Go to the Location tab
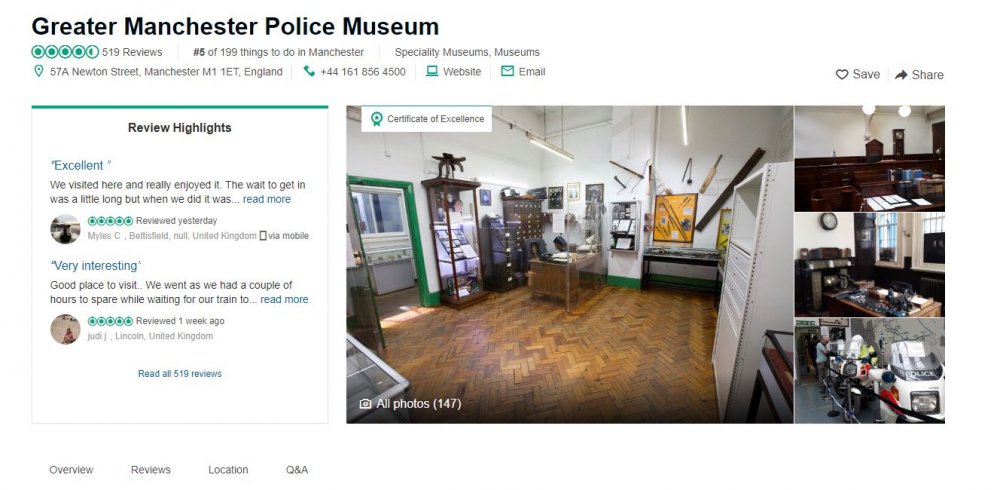The height and width of the screenshot is (490, 1000). tap(228, 470)
